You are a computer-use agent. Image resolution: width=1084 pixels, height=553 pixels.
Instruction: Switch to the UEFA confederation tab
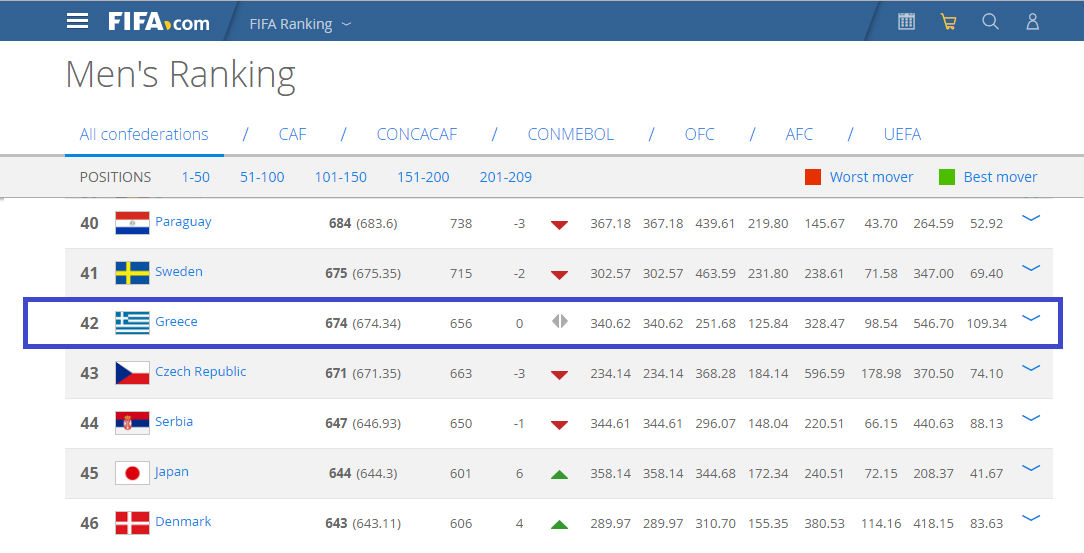[x=902, y=134]
